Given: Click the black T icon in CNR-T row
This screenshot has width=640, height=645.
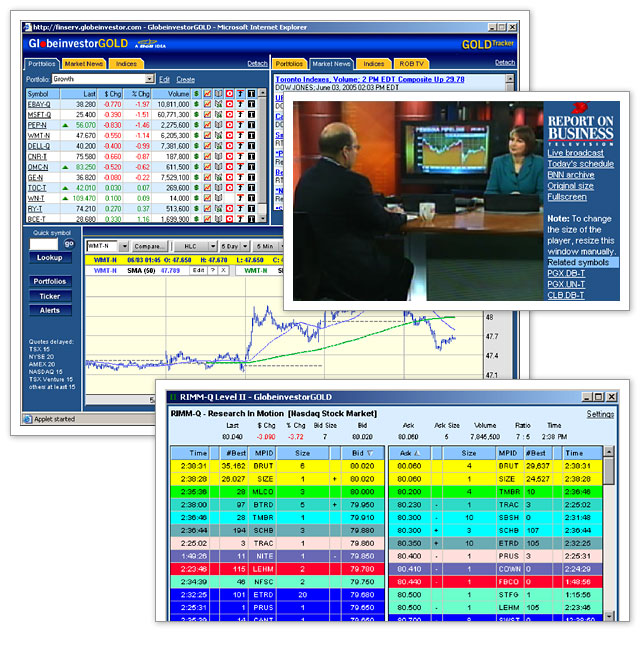Looking at the screenshot, I should (x=251, y=156).
